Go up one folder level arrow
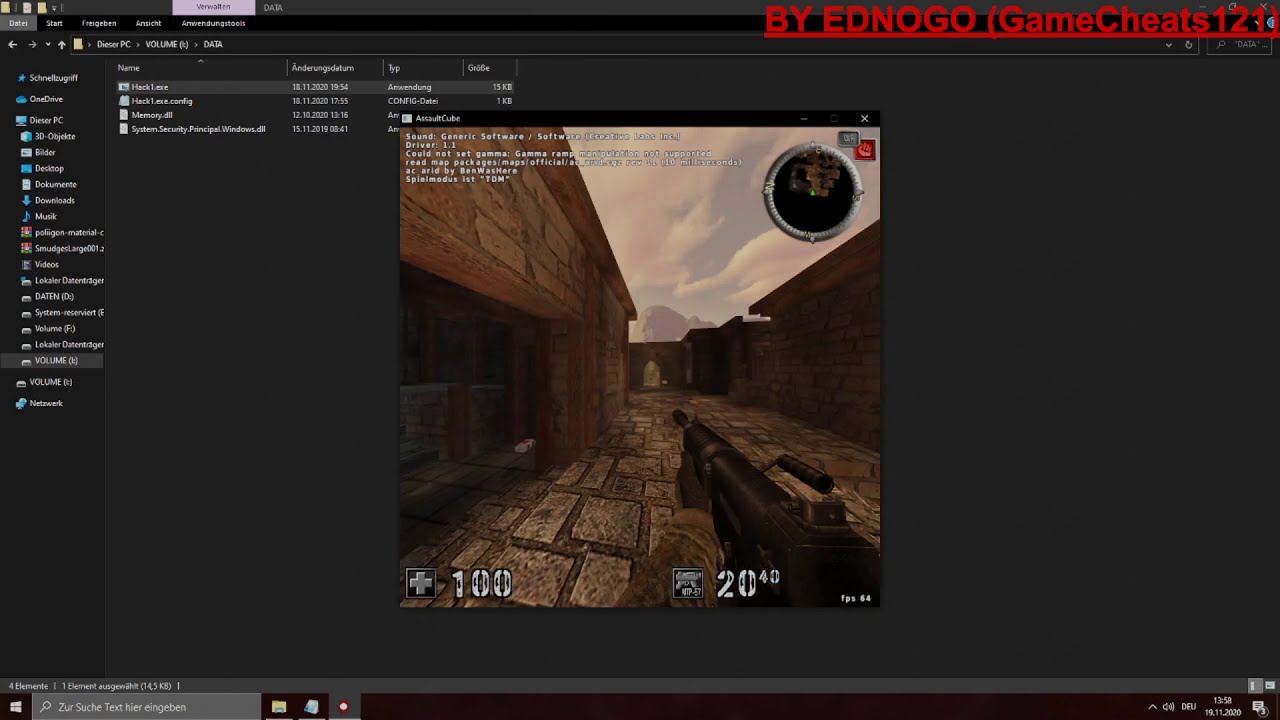This screenshot has width=1280, height=720. pyautogui.click(x=61, y=44)
